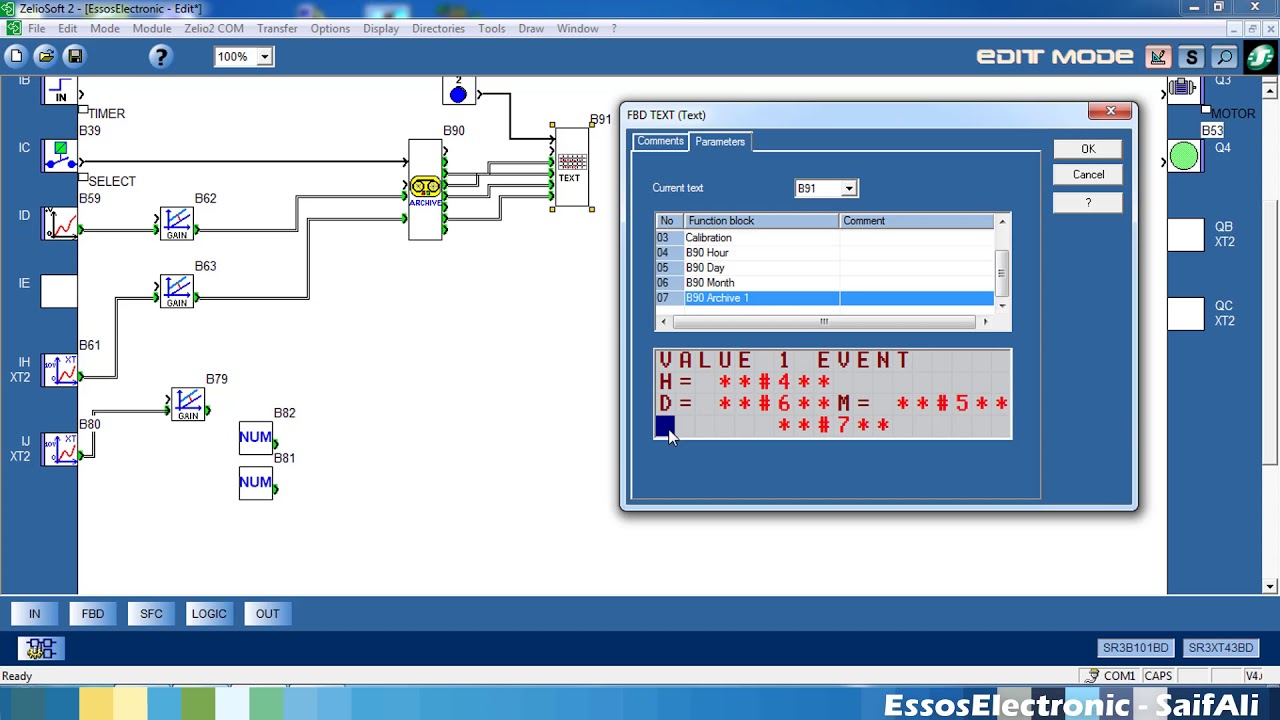Viewport: 1280px width, 720px height.
Task: Click the function list horizontal scrollbar
Action: tap(823, 322)
